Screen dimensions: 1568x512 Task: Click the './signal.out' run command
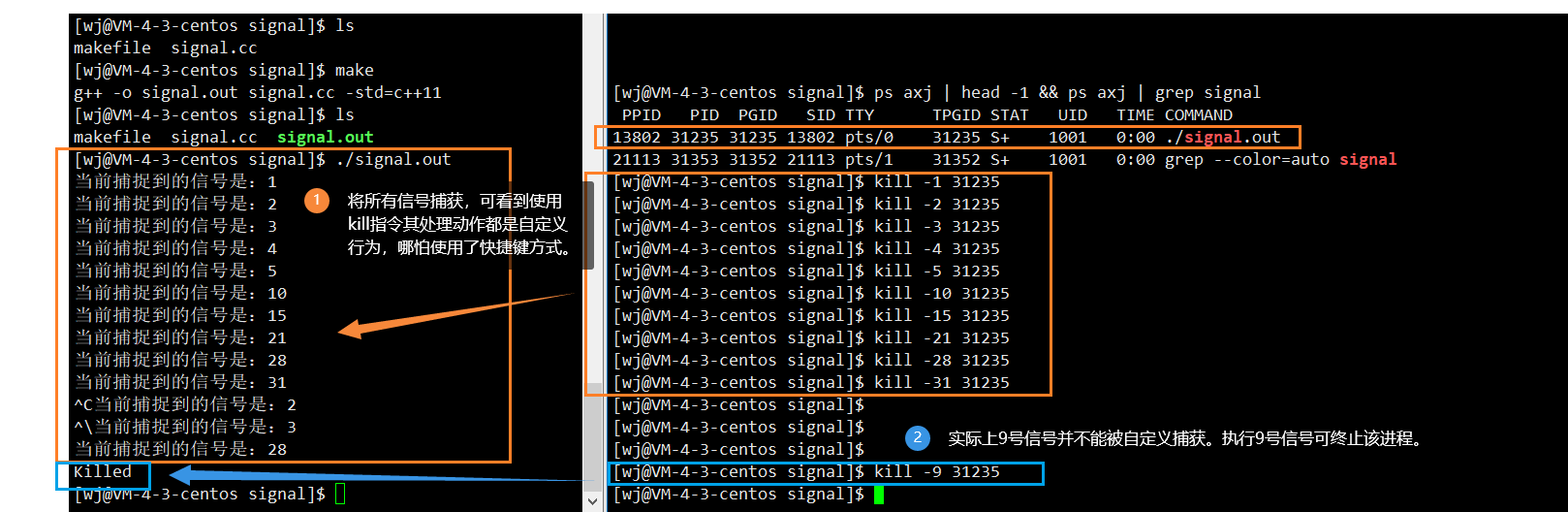393,159
